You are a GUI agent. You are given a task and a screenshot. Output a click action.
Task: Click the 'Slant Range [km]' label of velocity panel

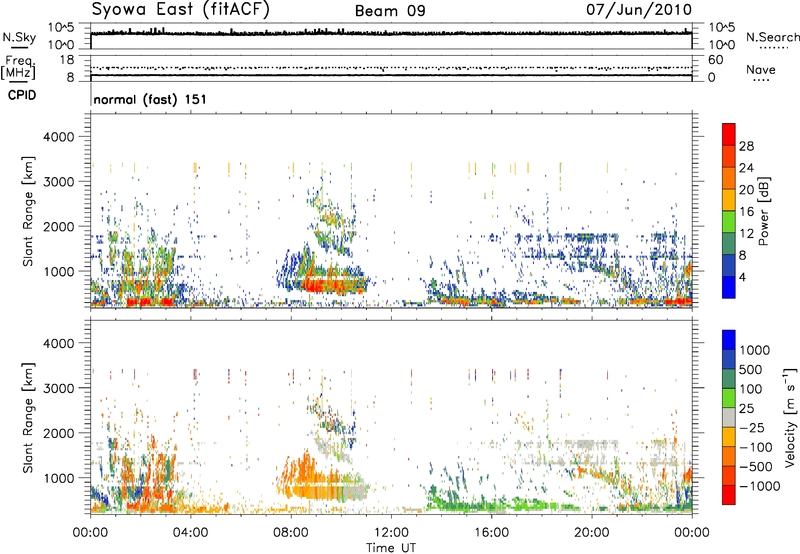(28, 417)
